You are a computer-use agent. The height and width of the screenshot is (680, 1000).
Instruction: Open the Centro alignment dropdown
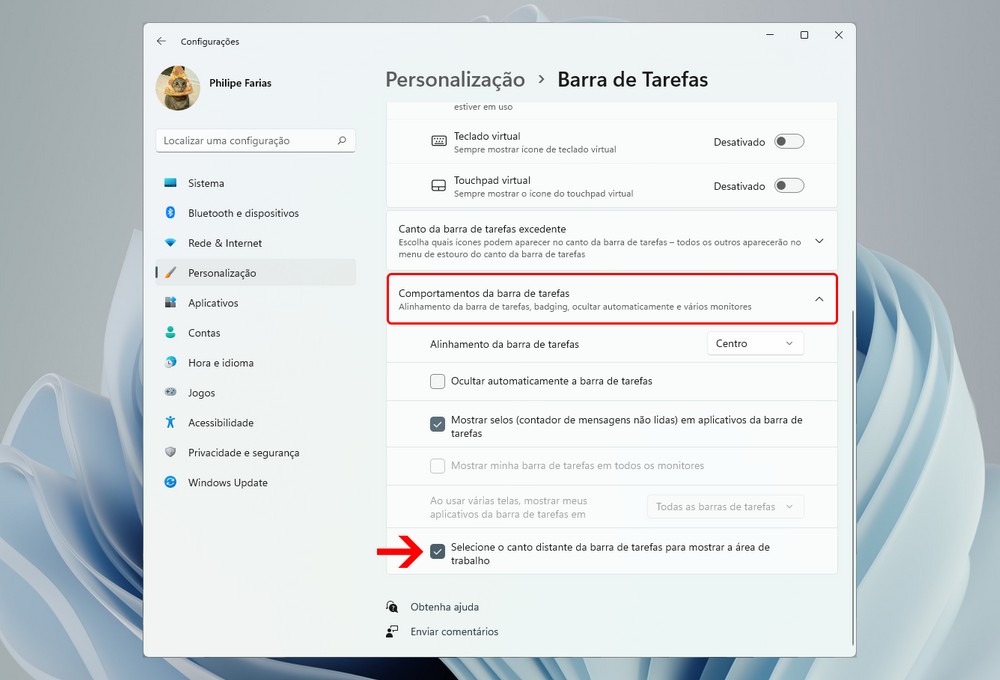[x=754, y=344]
